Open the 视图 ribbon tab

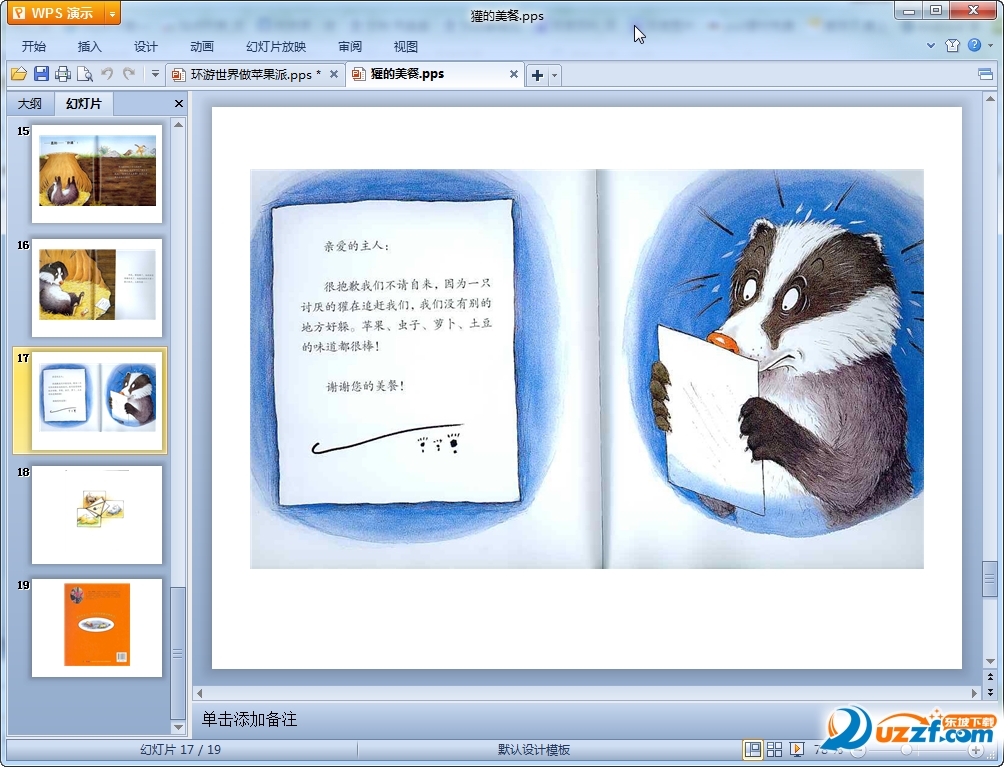pos(406,47)
